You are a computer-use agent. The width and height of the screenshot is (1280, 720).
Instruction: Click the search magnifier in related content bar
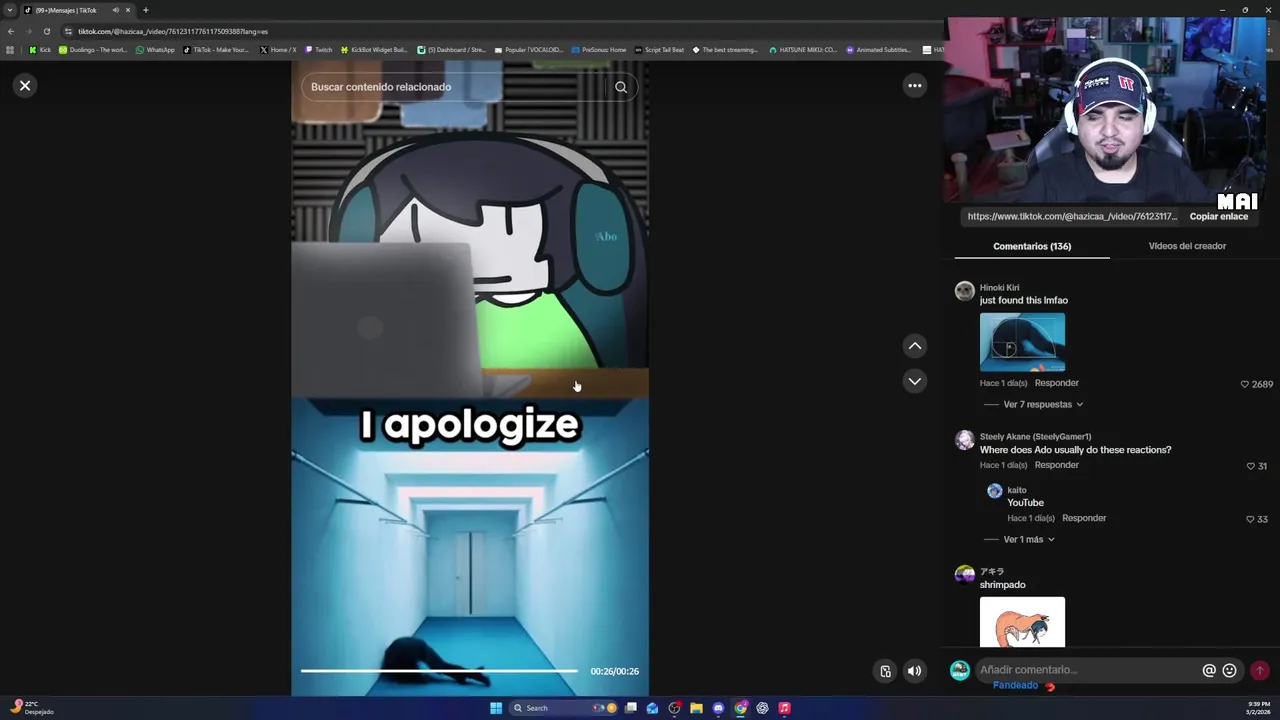click(621, 87)
